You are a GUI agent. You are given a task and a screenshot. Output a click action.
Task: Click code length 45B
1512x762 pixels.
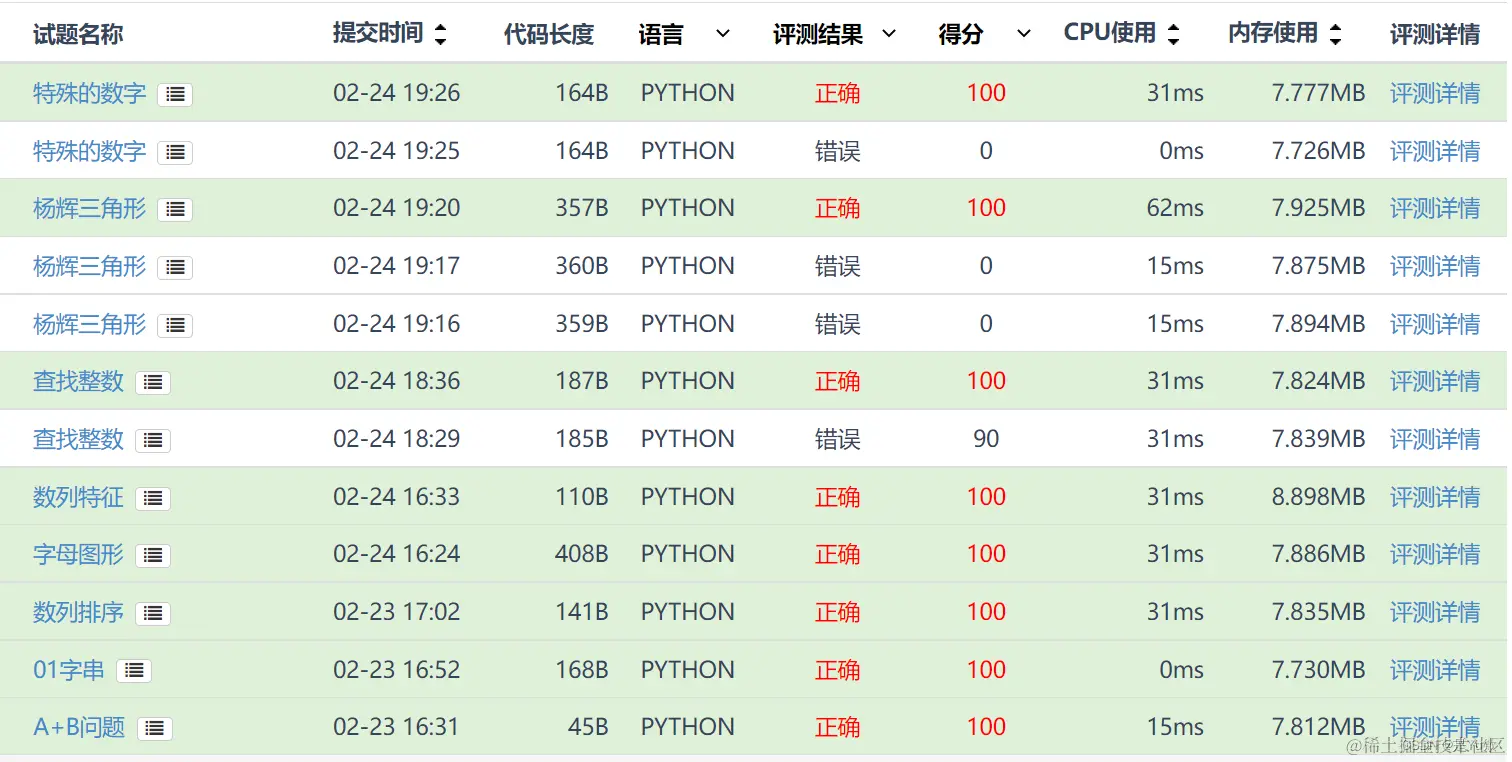[588, 728]
